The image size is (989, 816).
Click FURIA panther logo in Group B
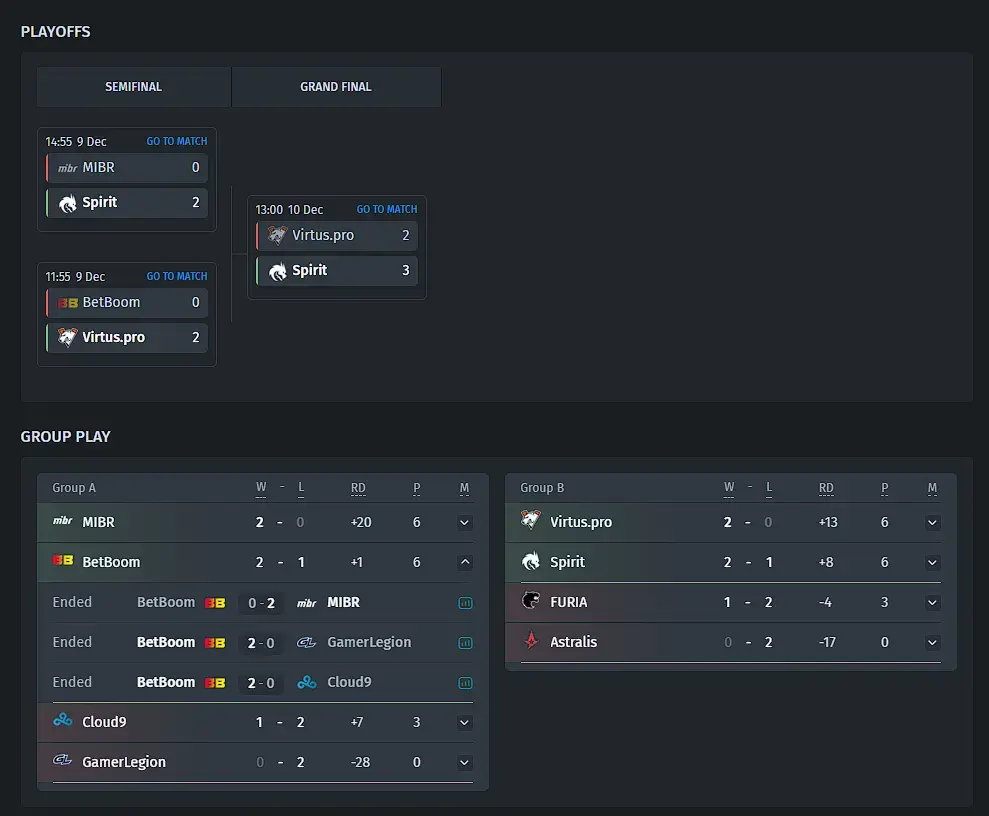point(531,600)
